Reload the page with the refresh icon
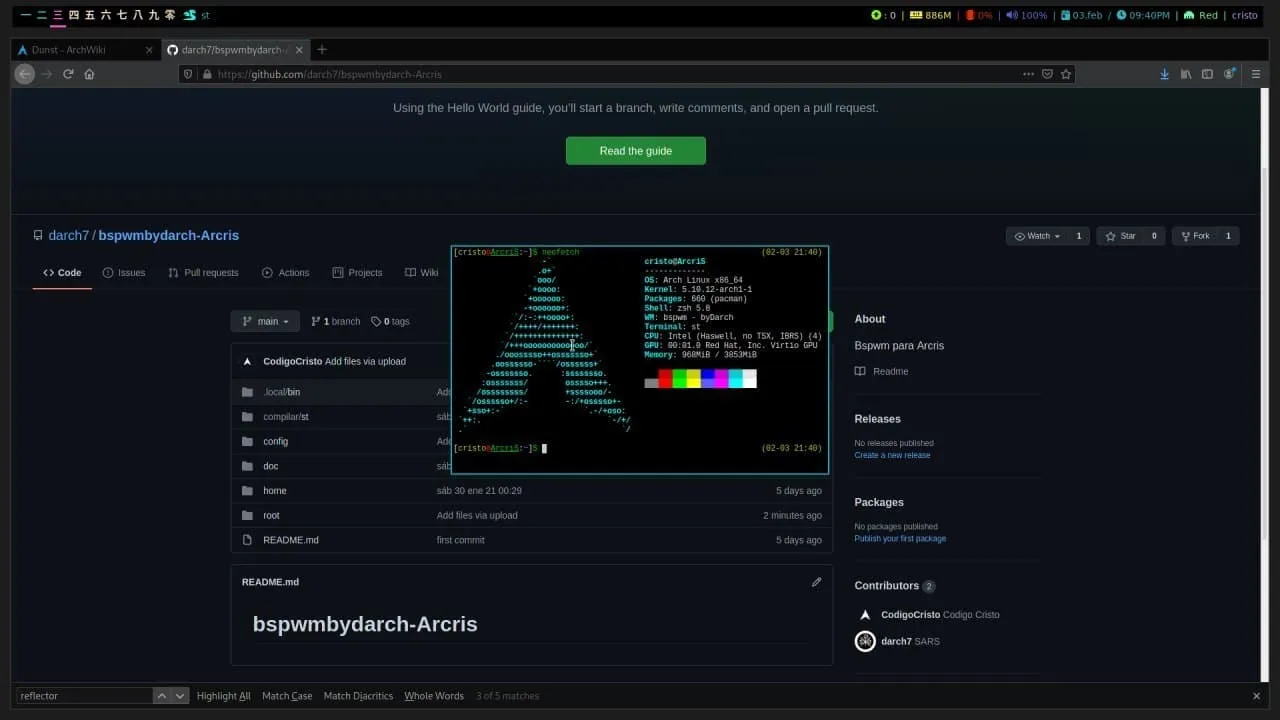The width and height of the screenshot is (1280, 720). pos(68,74)
